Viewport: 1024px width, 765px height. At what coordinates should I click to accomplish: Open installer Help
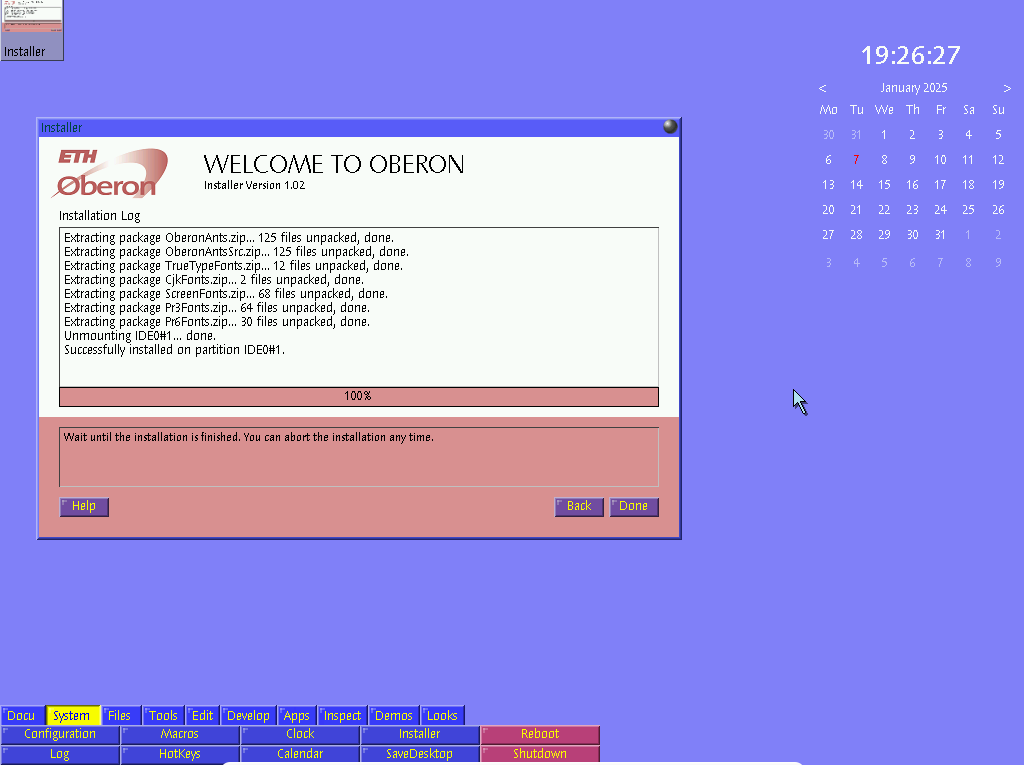tap(84, 506)
